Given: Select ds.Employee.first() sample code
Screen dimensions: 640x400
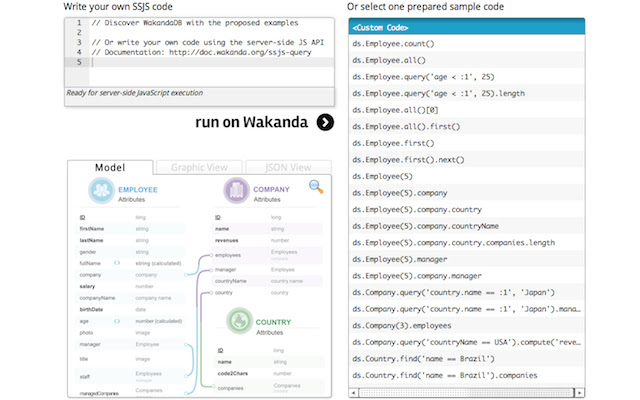Looking at the screenshot, I should click(467, 143).
